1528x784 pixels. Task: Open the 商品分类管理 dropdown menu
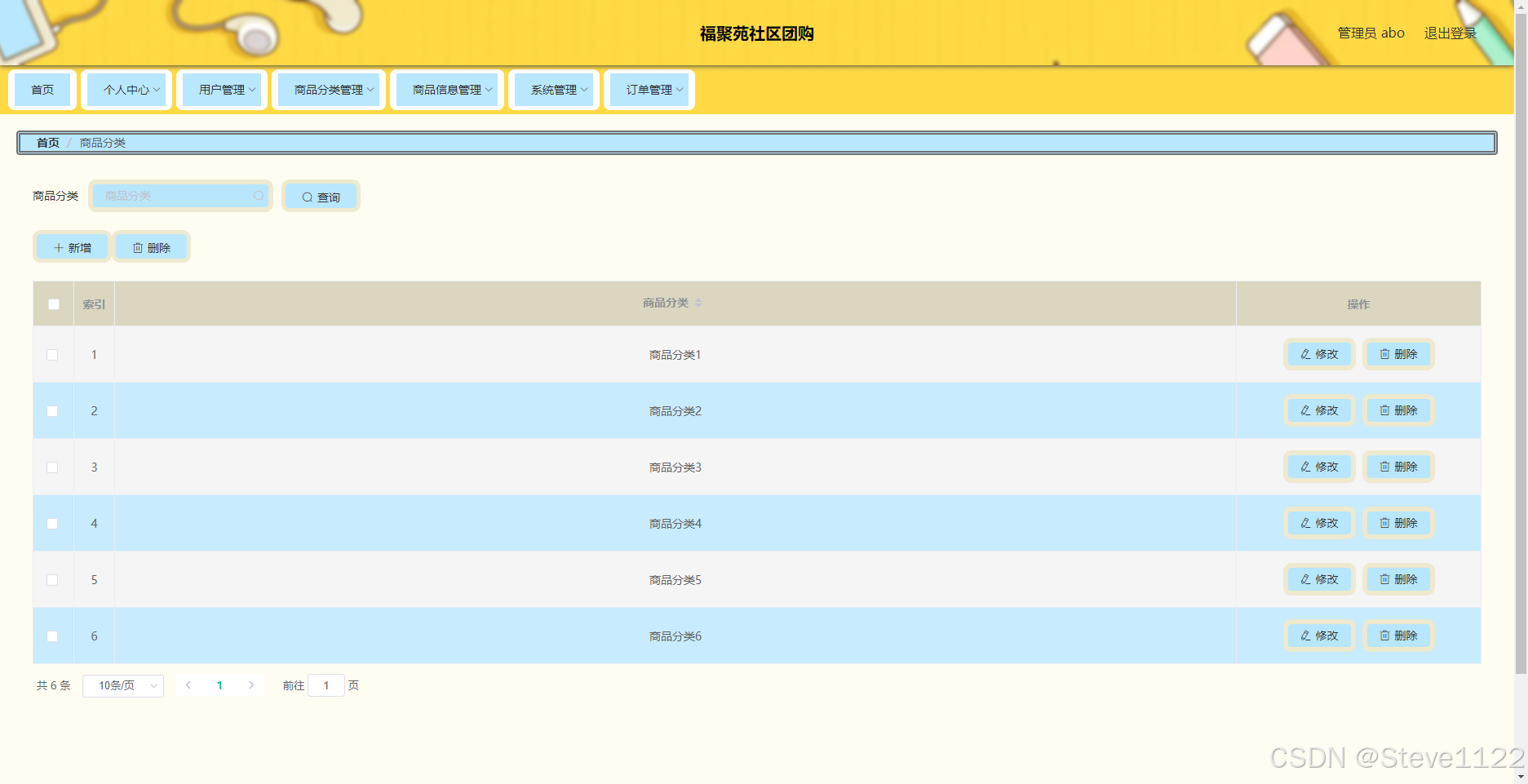point(329,90)
